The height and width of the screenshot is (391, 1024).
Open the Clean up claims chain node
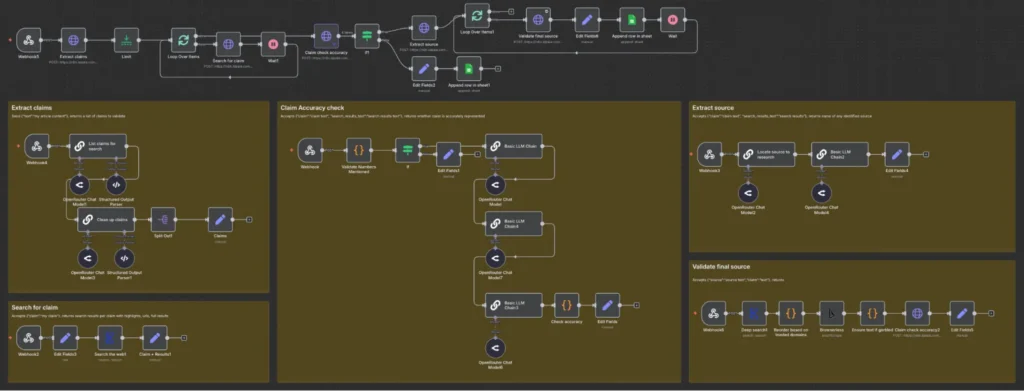tap(106, 220)
